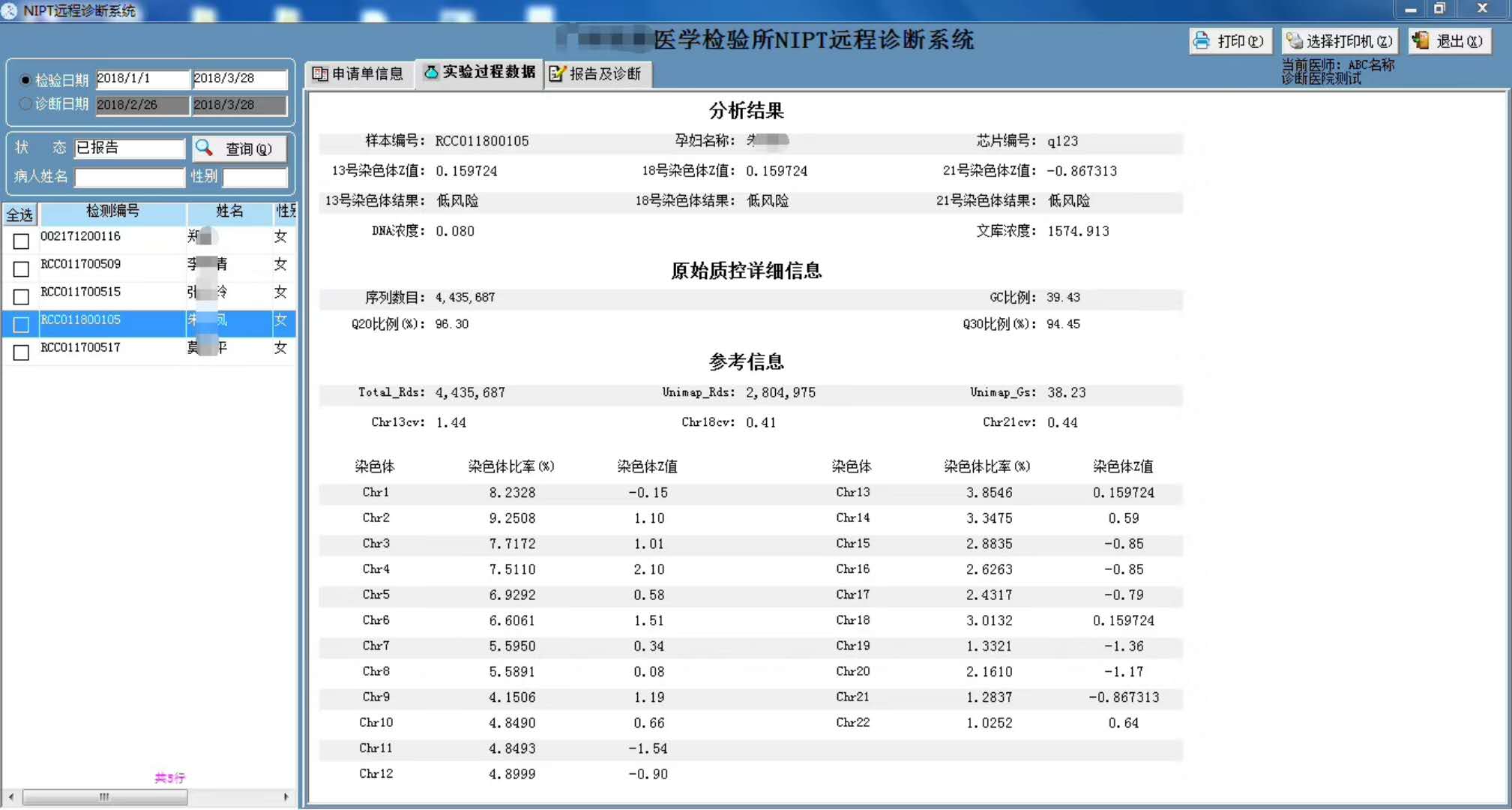Click the printer icon on Print button
The height and width of the screenshot is (810, 1512).
click(1202, 40)
